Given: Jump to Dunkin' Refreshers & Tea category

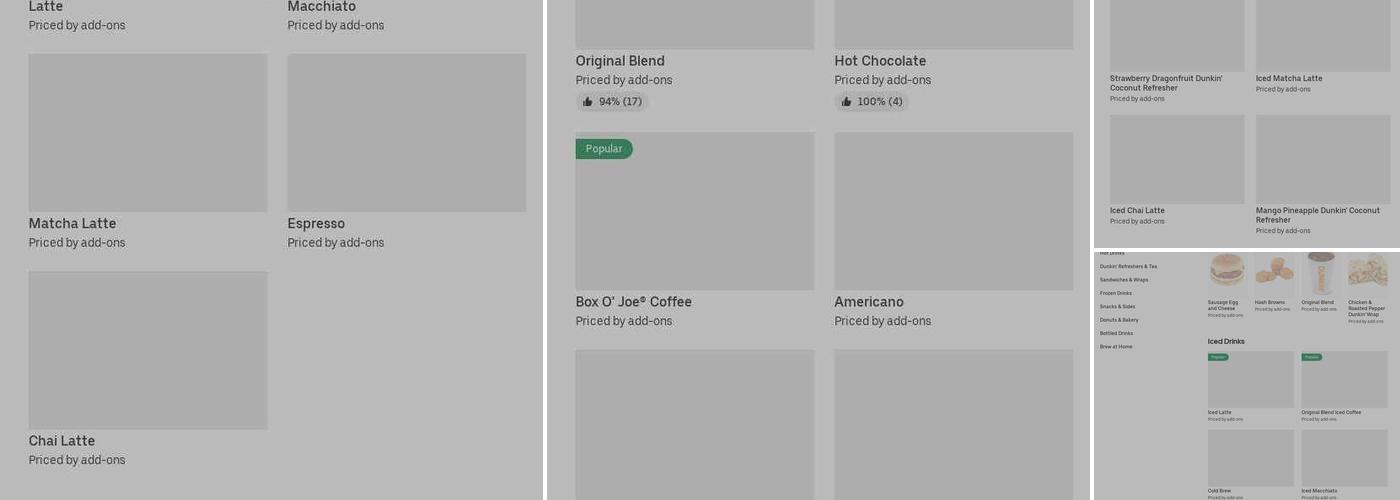Looking at the screenshot, I should (x=1128, y=267).
